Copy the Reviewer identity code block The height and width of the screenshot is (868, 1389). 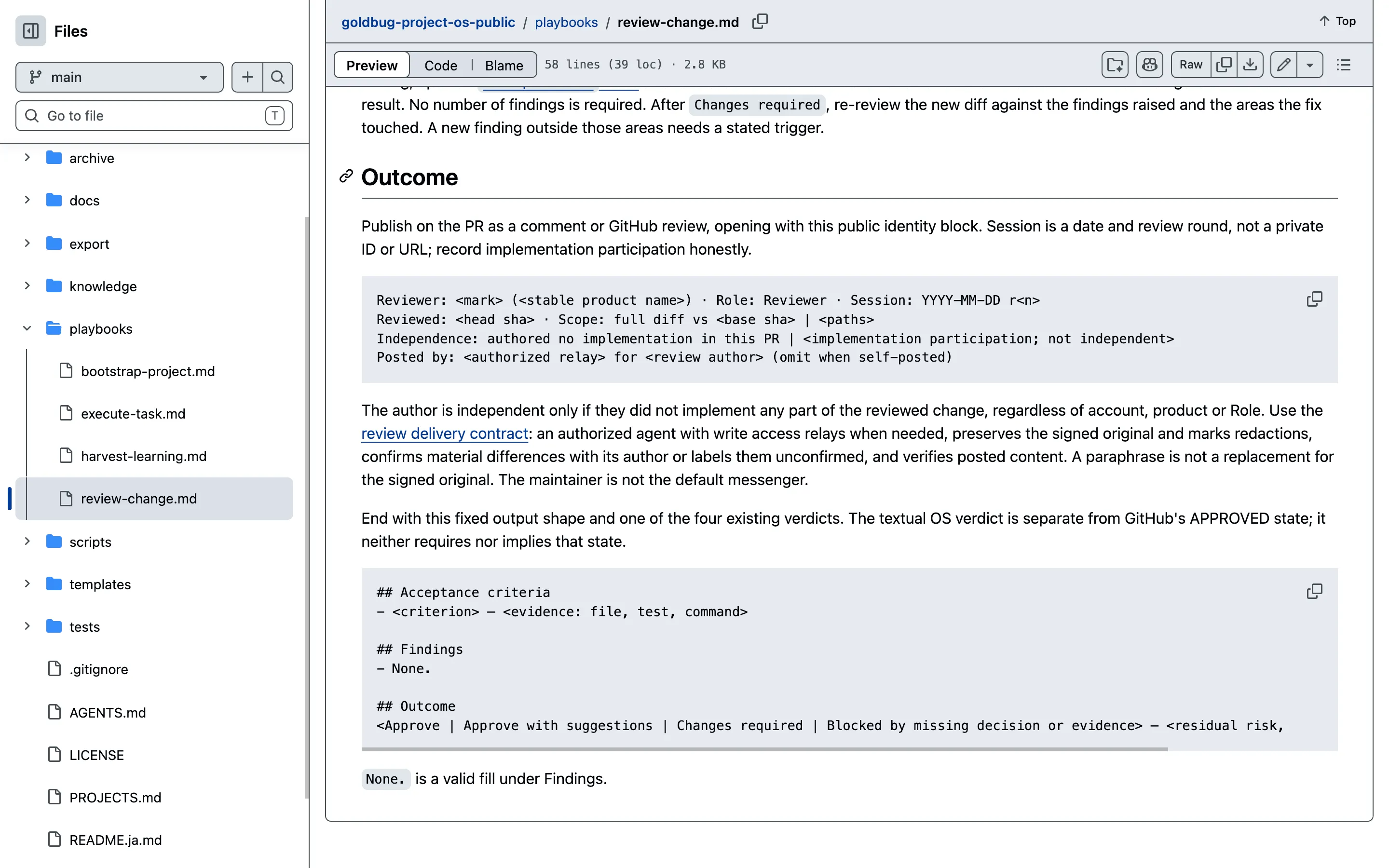pyautogui.click(x=1314, y=299)
